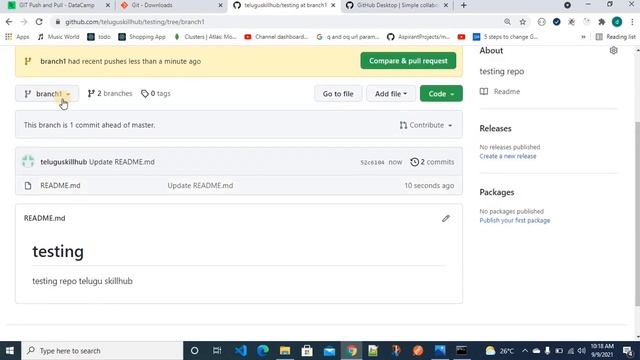Open teluguskillhub username in commit row
The height and width of the screenshot is (360, 640).
[64, 162]
